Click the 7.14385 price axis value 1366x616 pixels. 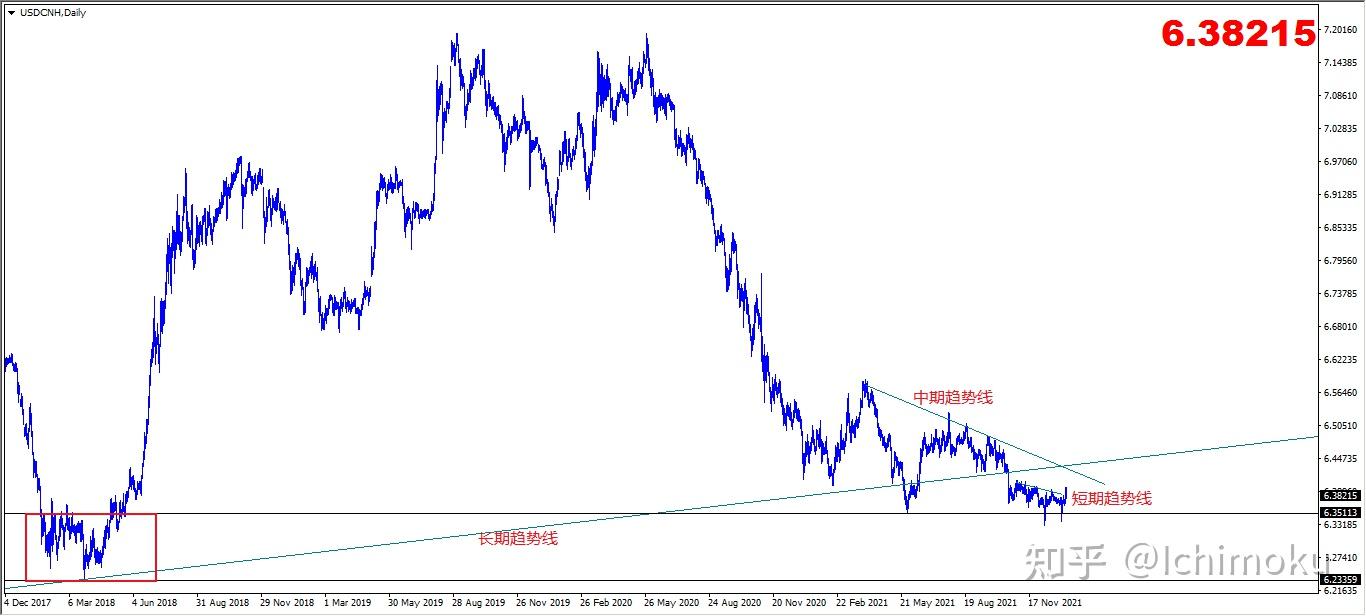(x=1340, y=63)
